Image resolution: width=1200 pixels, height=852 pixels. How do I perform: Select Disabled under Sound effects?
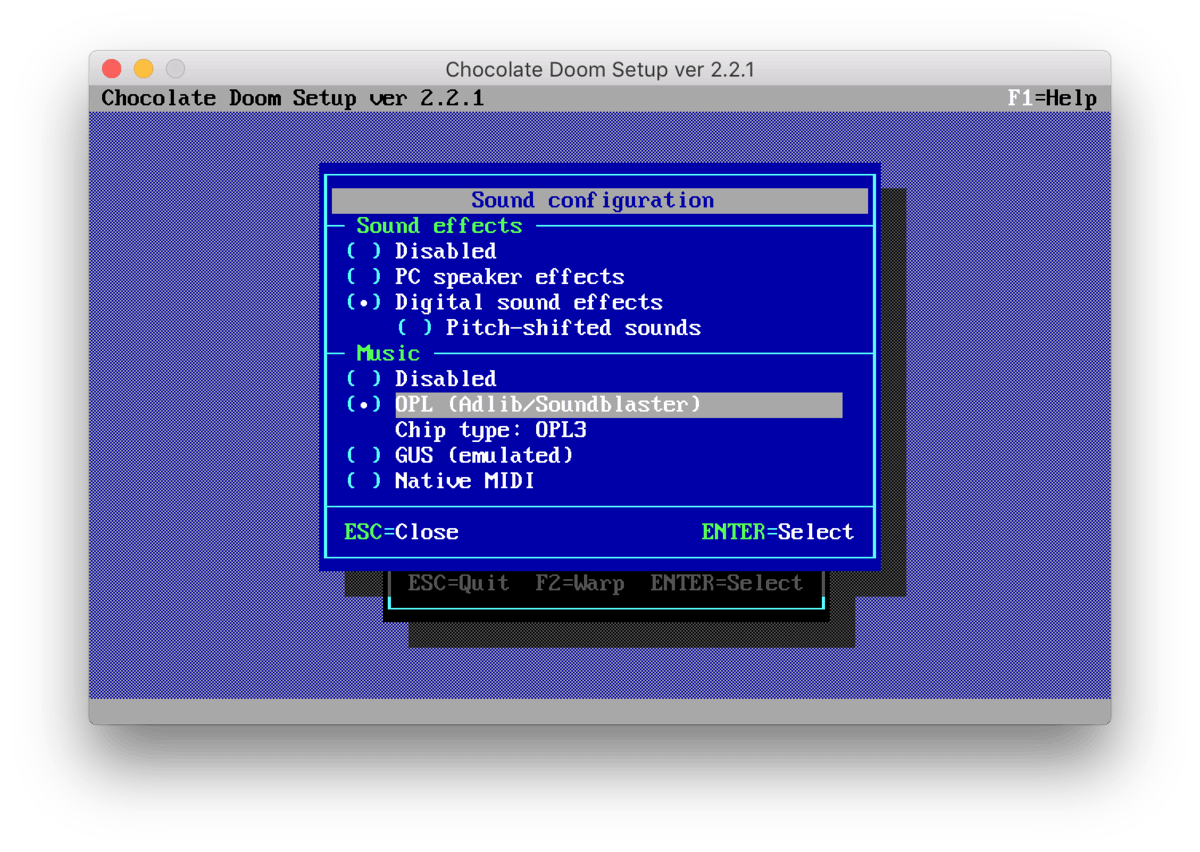[421, 251]
